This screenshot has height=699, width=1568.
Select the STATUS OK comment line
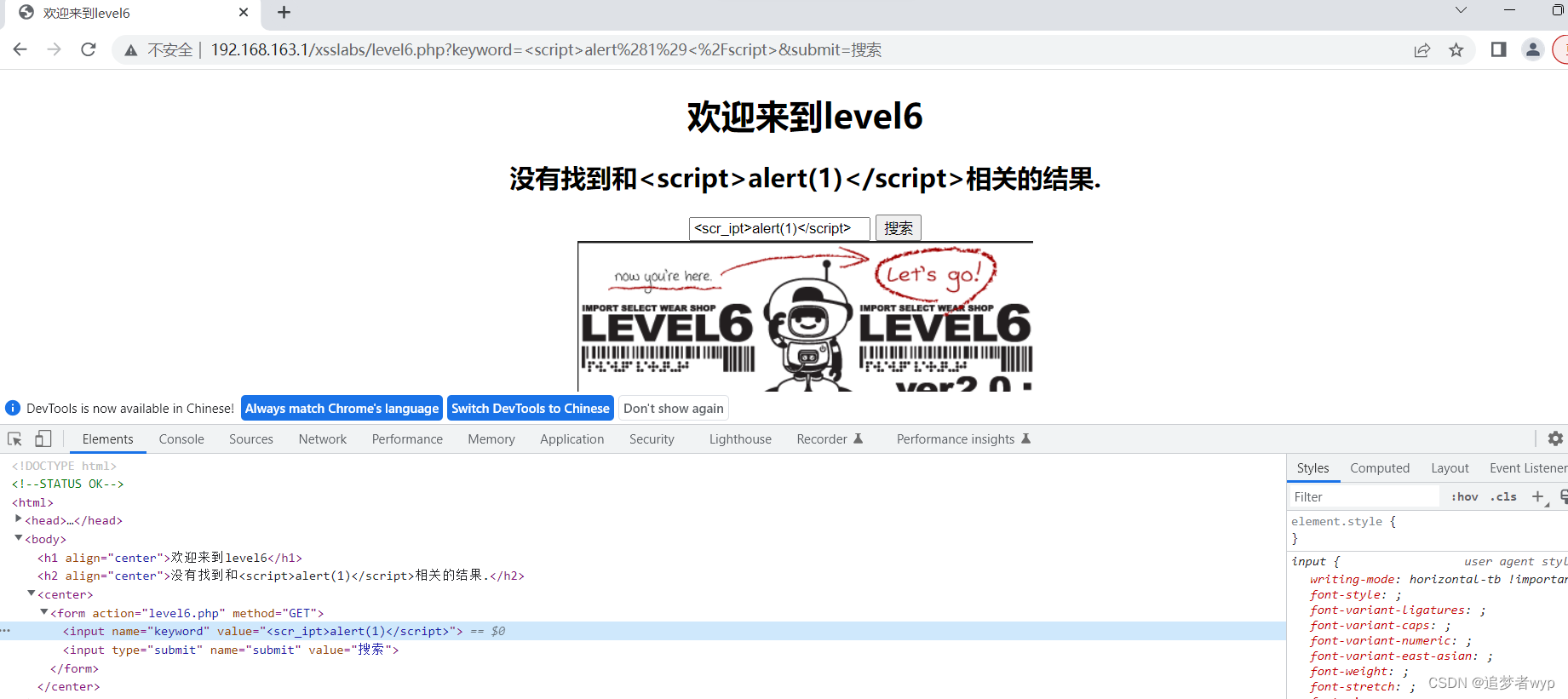coord(68,484)
